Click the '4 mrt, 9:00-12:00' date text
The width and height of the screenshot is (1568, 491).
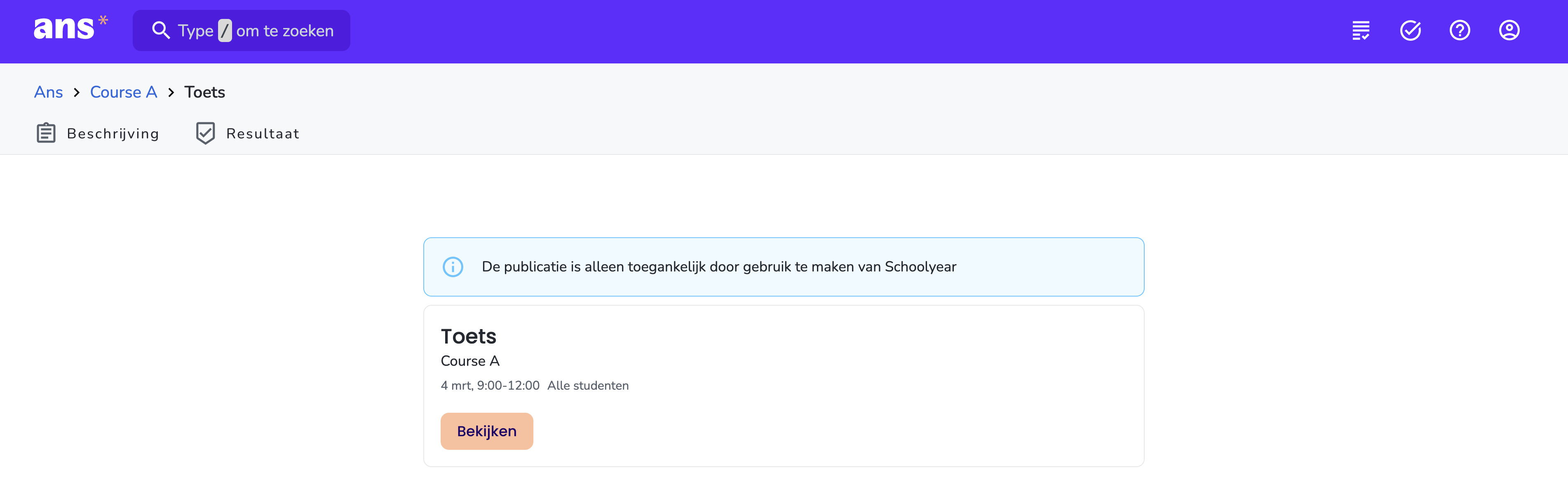pyautogui.click(x=490, y=386)
